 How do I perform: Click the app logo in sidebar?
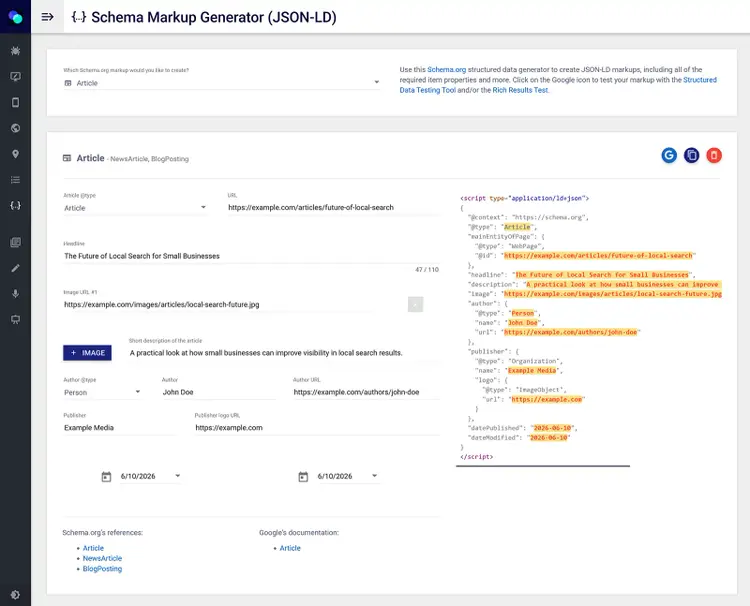pos(15,17)
